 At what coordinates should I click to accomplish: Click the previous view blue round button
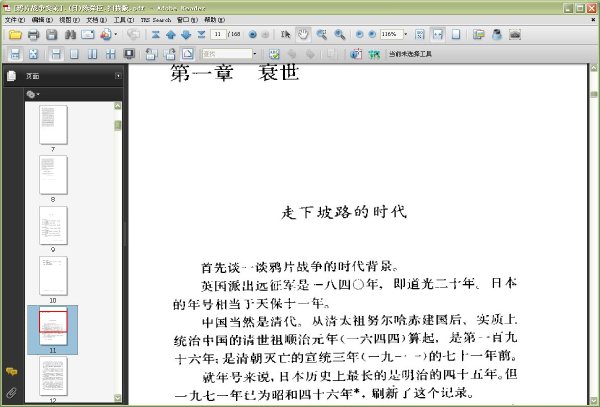253,35
